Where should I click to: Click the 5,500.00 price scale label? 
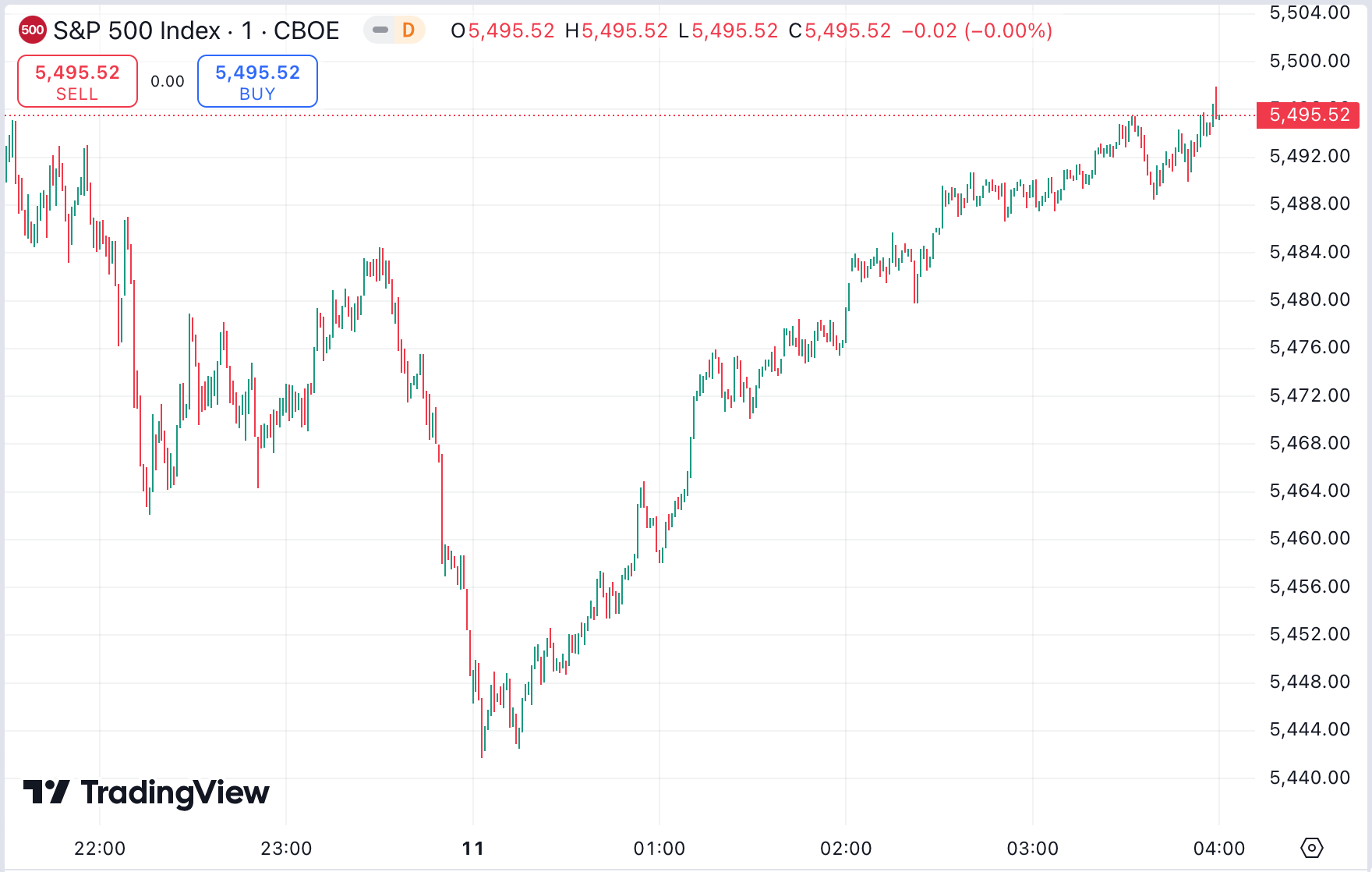click(1309, 61)
